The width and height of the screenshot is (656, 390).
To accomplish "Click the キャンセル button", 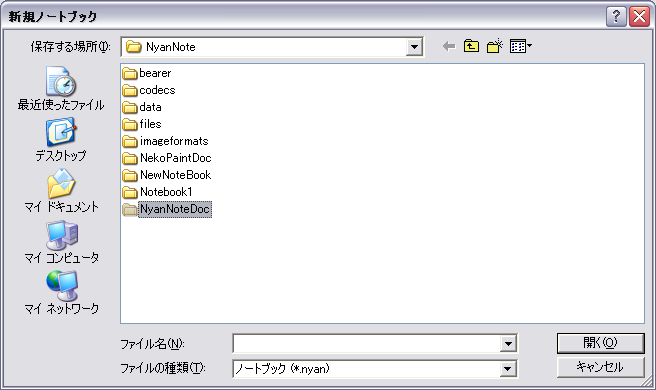I will point(600,367).
